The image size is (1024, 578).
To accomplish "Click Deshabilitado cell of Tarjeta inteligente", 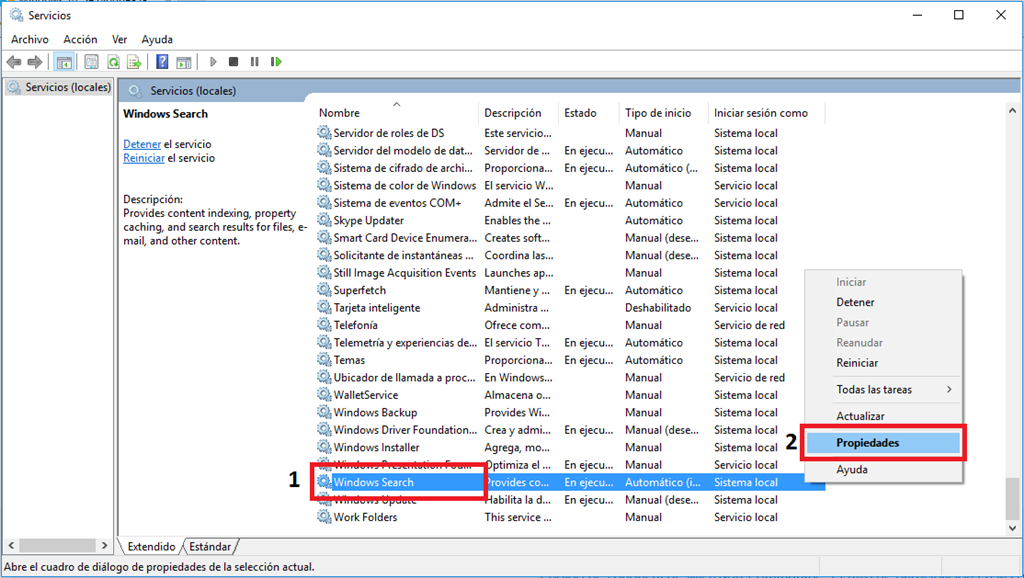I will pyautogui.click(x=658, y=308).
